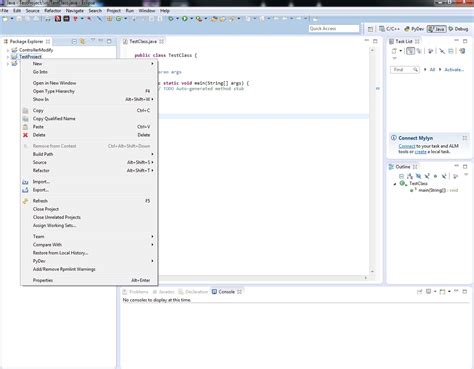Click the Synchronize Changed icon in Task List
The width and height of the screenshot is (474, 369).
coord(462,51)
